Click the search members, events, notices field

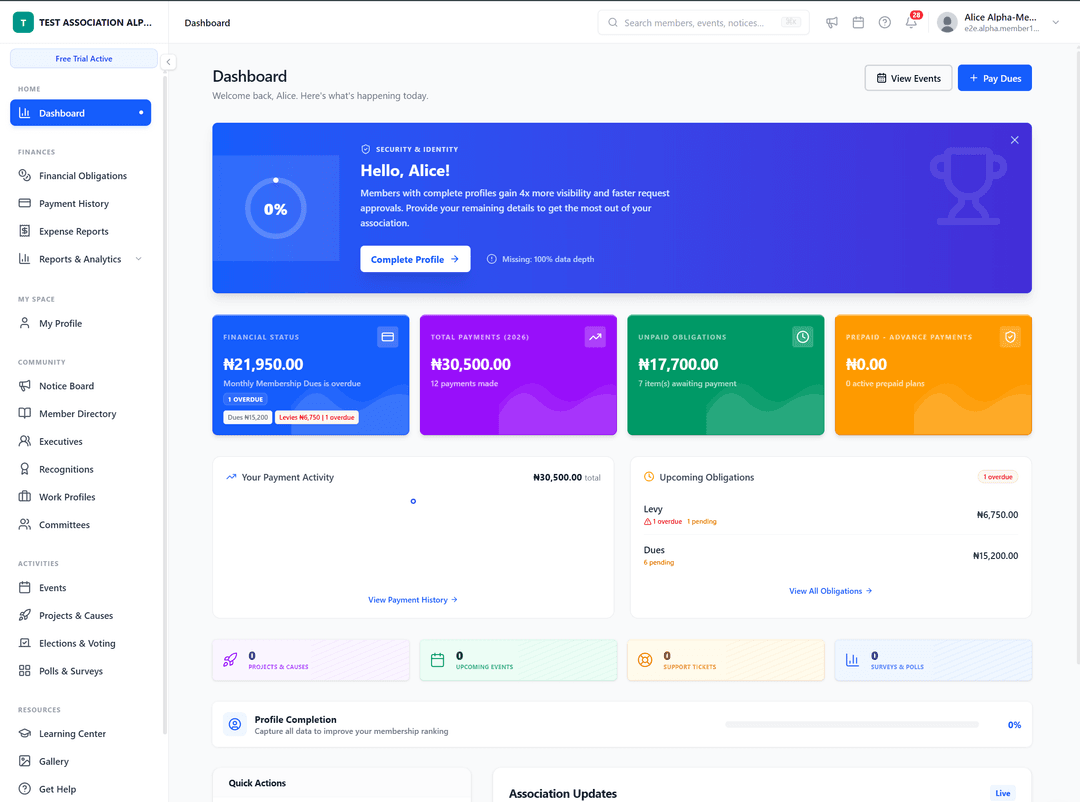point(703,23)
